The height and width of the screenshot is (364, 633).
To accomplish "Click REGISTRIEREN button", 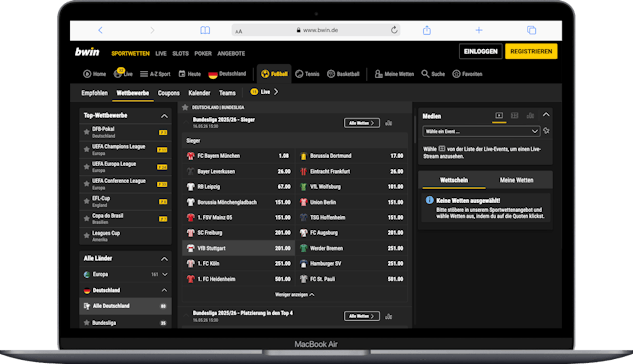I will 531,51.
